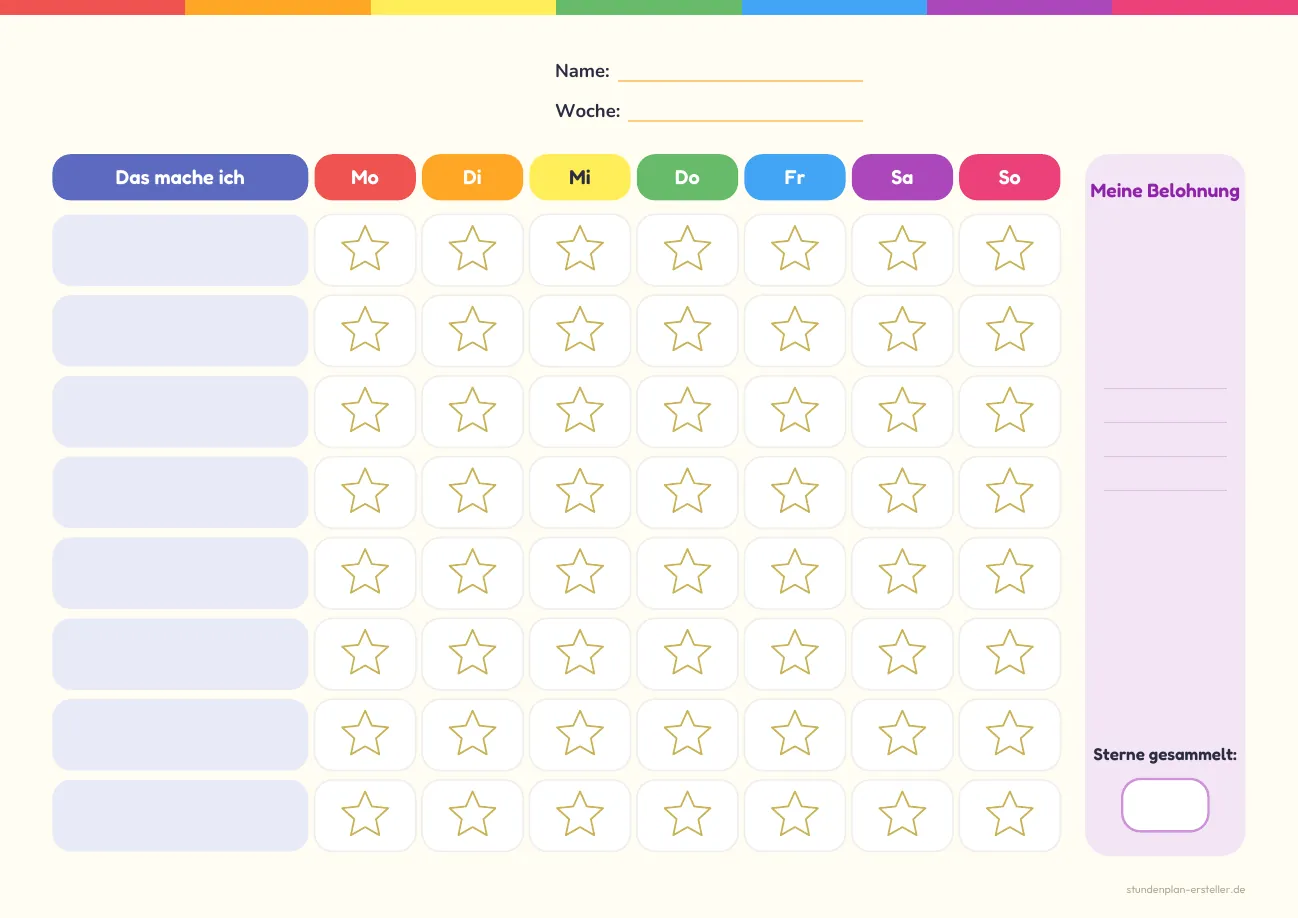Select the first task field under Das mache ich
Viewport: 1298px width, 918px height.
pos(180,250)
